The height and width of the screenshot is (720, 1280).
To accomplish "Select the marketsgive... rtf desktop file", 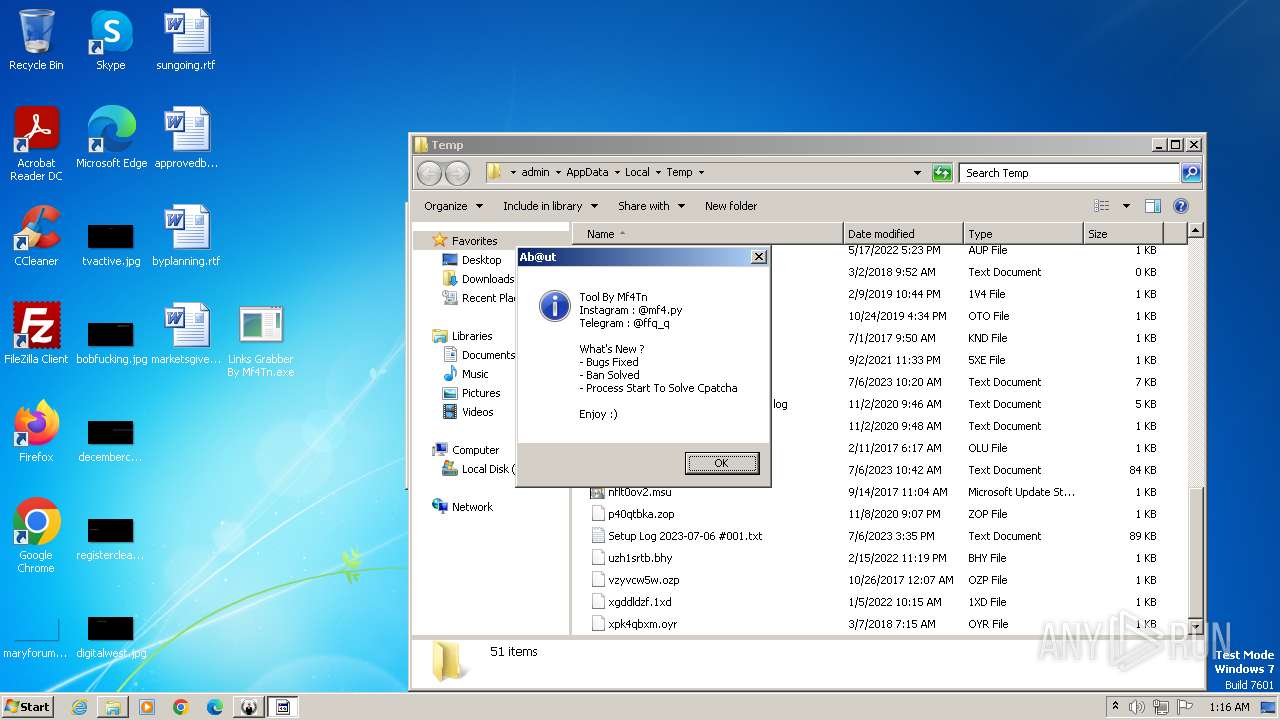I will point(186,333).
